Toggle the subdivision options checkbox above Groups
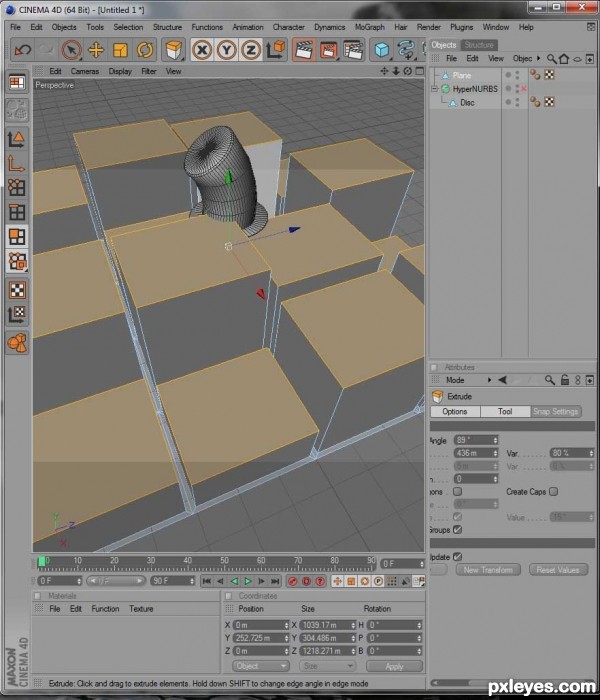Viewport: 600px width, 700px height. [x=457, y=517]
